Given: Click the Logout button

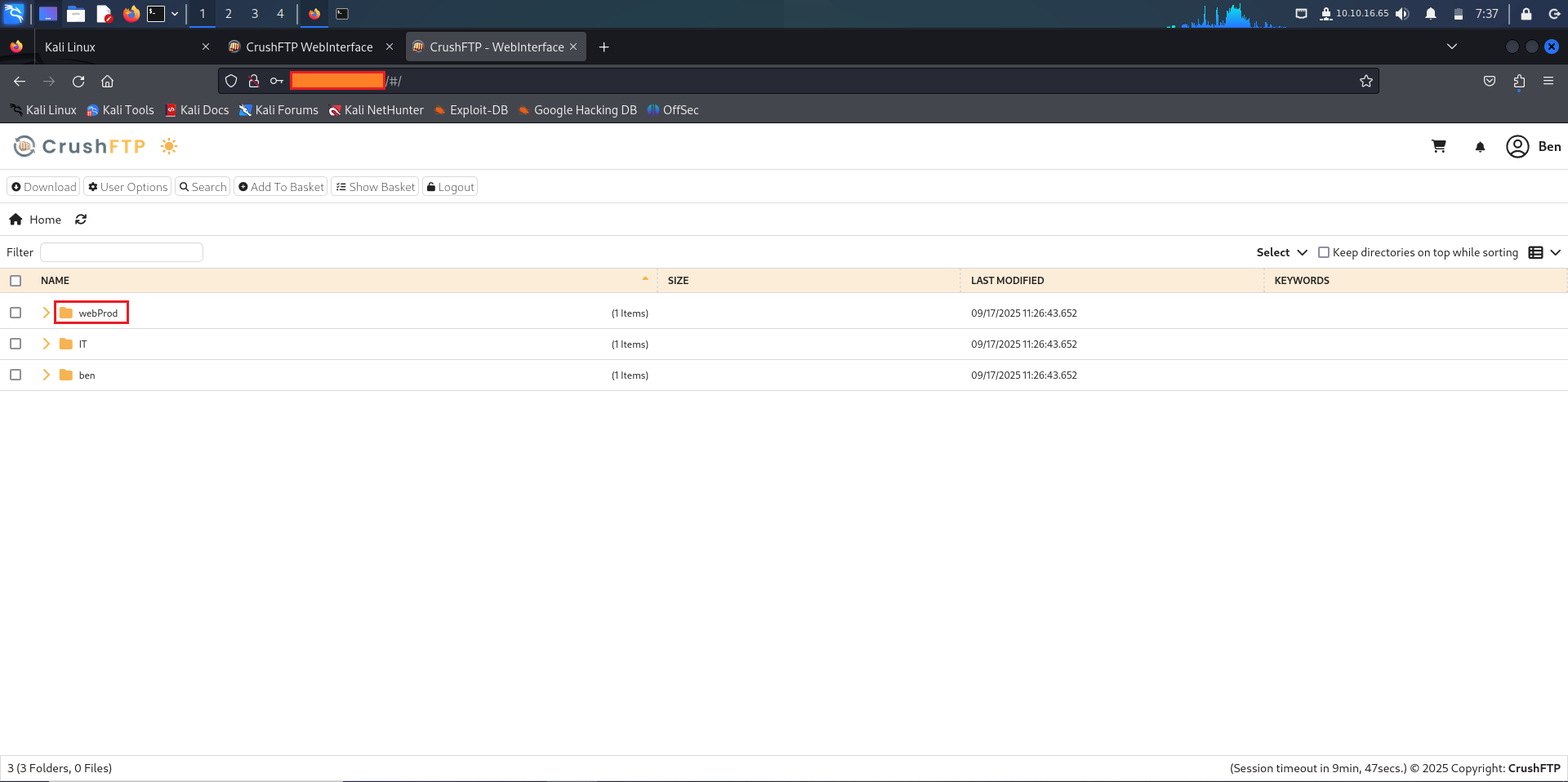Looking at the screenshot, I should [x=450, y=187].
